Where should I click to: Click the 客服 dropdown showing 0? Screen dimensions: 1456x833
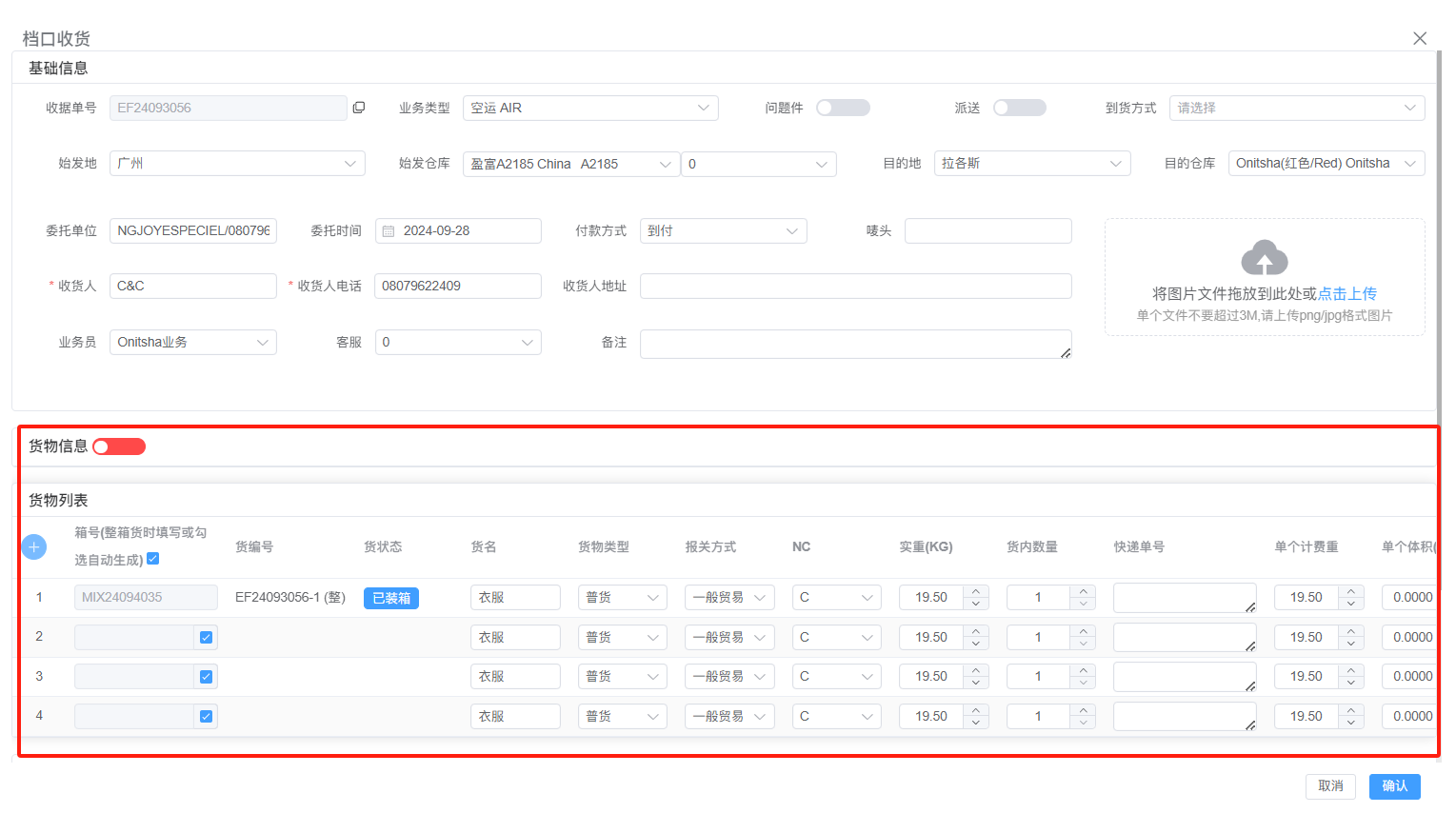pos(458,342)
